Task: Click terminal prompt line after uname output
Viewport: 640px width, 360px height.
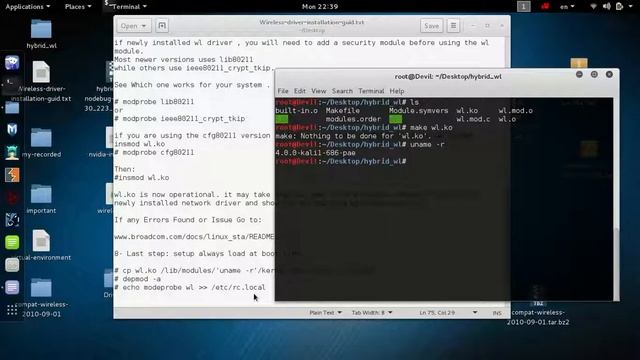Action: pyautogui.click(x=341, y=162)
